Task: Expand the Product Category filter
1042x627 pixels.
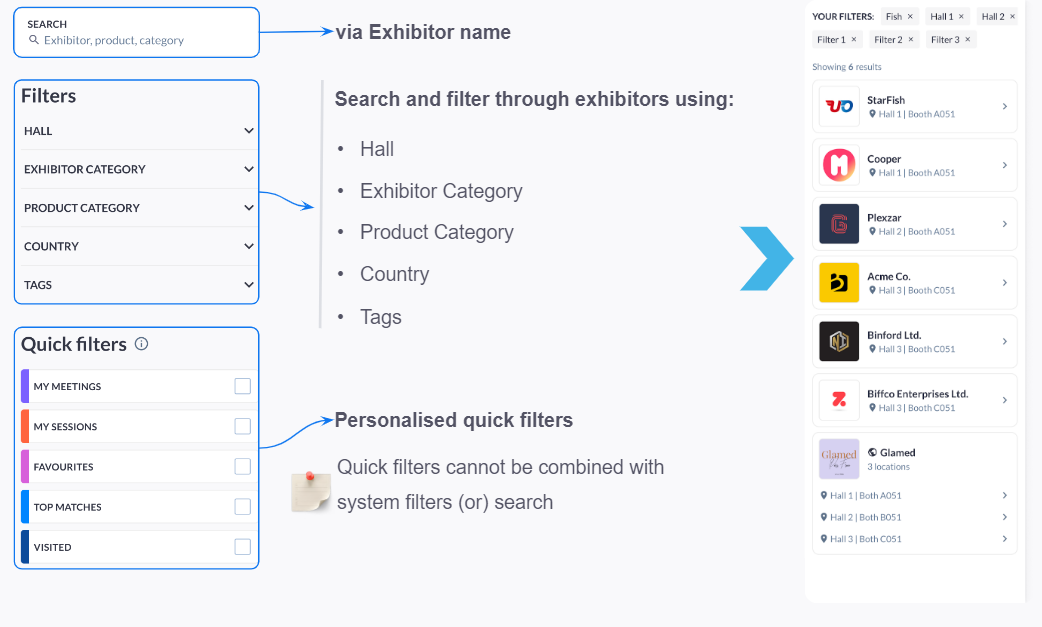Action: point(138,208)
